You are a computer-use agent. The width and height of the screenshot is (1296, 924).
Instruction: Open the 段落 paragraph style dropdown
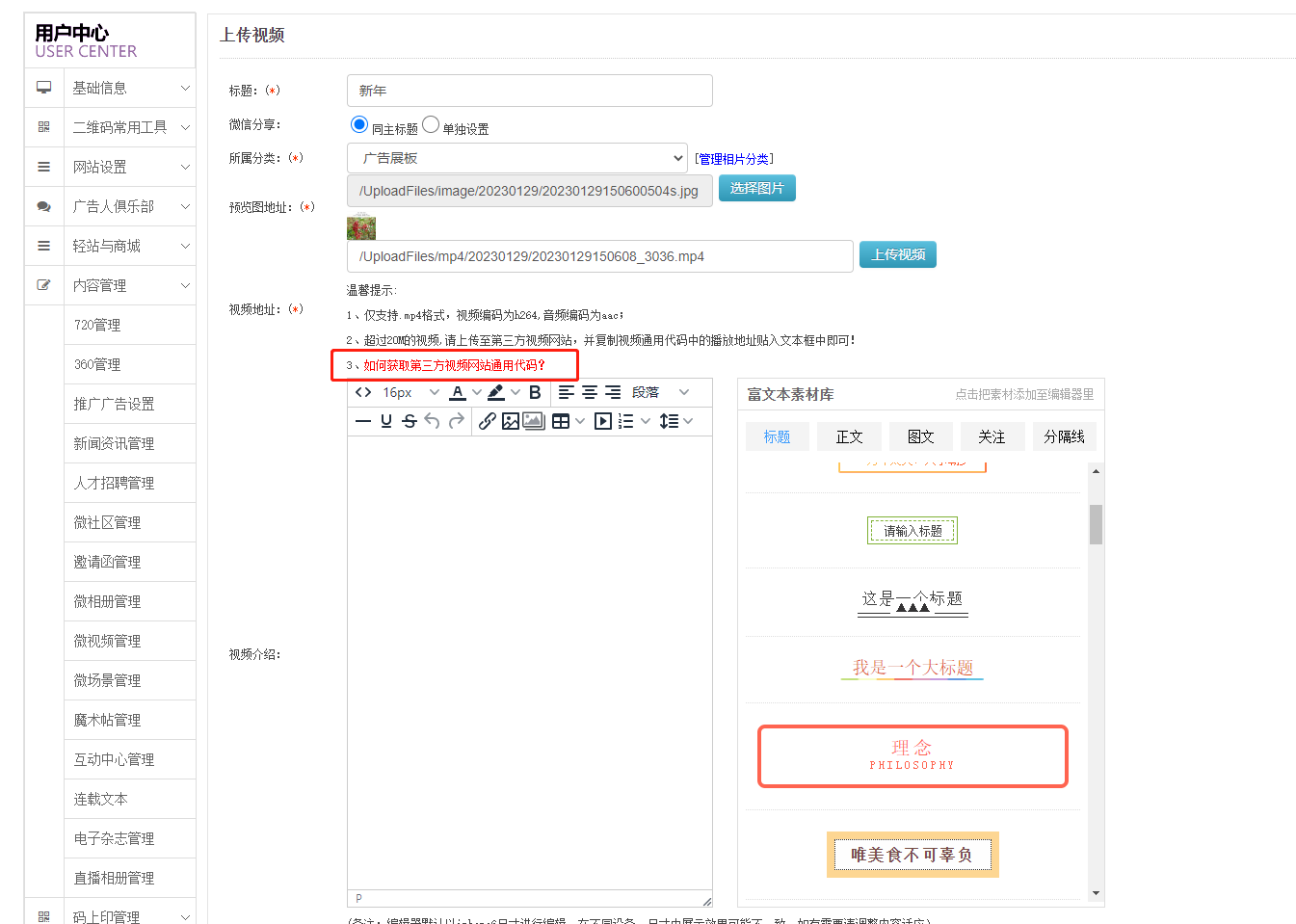[660, 392]
